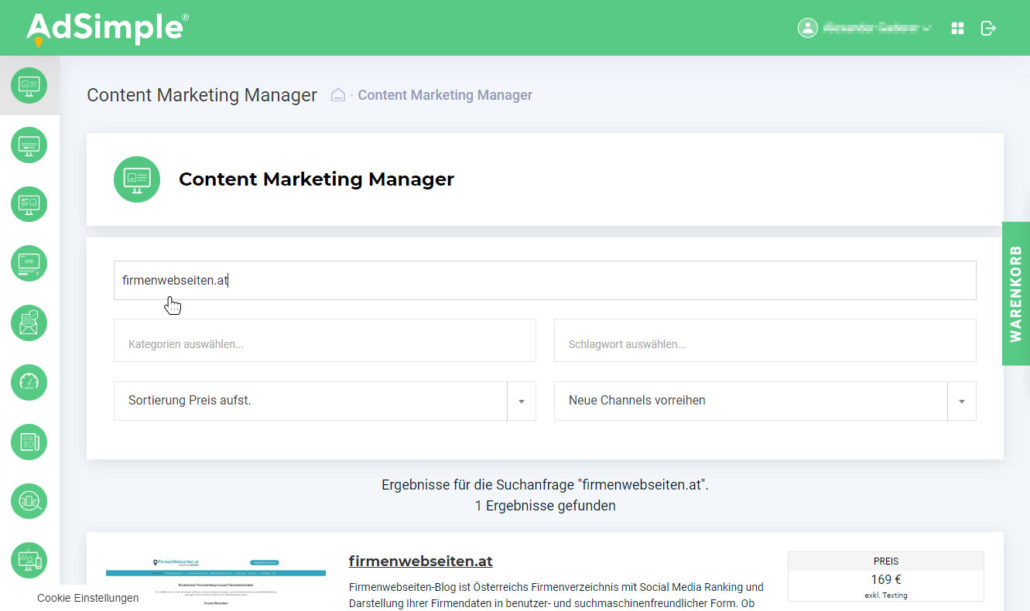Select the magnifier globe search icon in sidebar
Screen dimensions: 1030x611
click(x=29, y=501)
